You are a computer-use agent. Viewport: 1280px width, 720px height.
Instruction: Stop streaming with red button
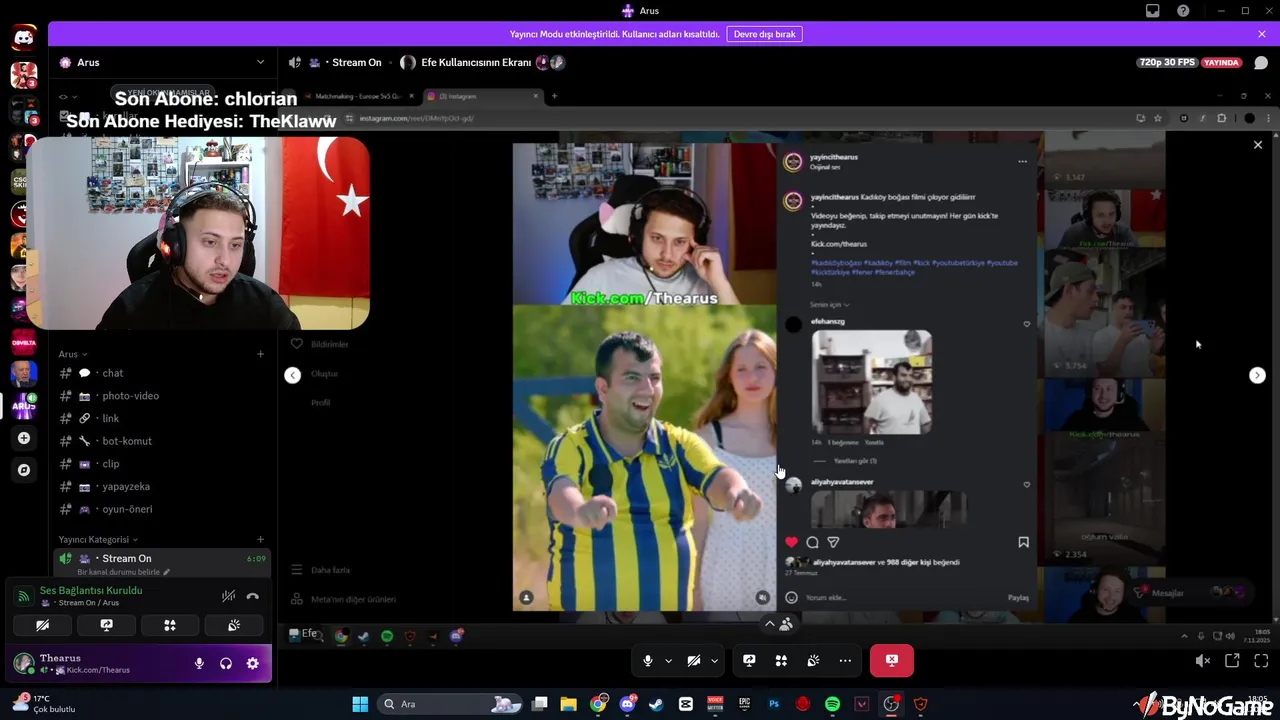(x=891, y=660)
